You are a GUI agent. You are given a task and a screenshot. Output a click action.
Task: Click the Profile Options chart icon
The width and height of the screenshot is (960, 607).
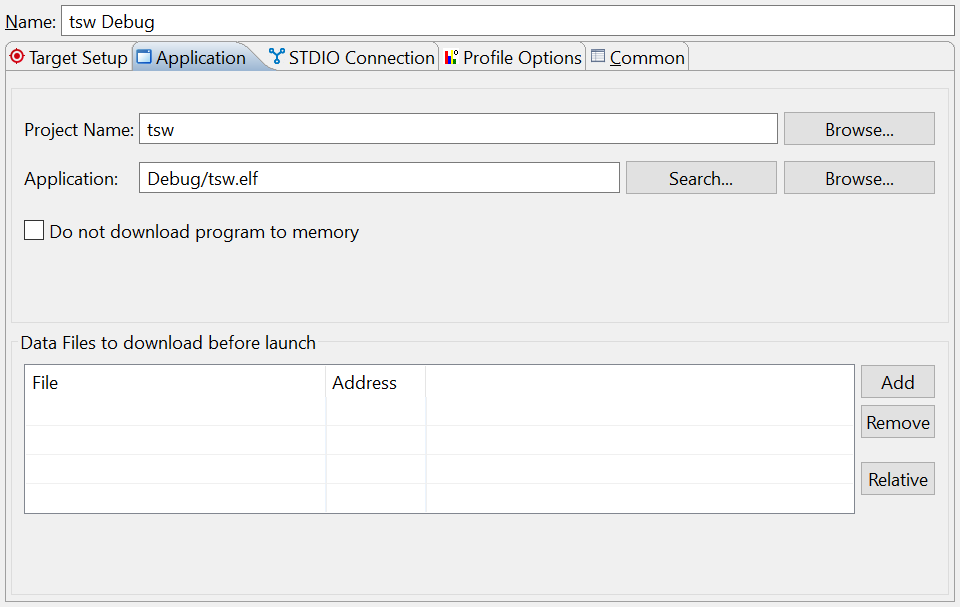(x=451, y=57)
